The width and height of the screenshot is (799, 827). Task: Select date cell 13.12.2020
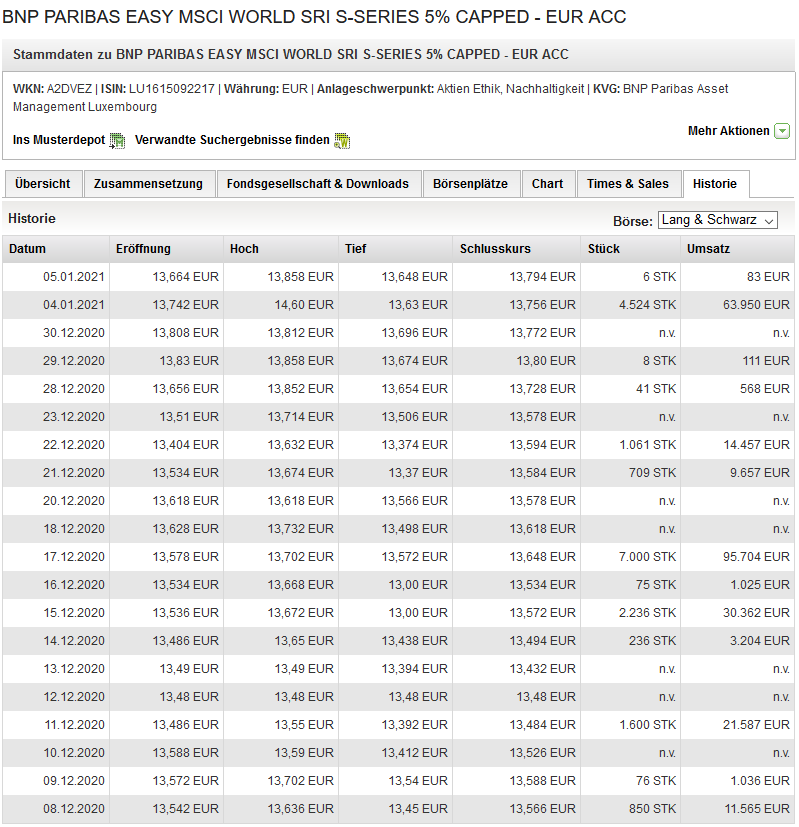click(x=74, y=669)
